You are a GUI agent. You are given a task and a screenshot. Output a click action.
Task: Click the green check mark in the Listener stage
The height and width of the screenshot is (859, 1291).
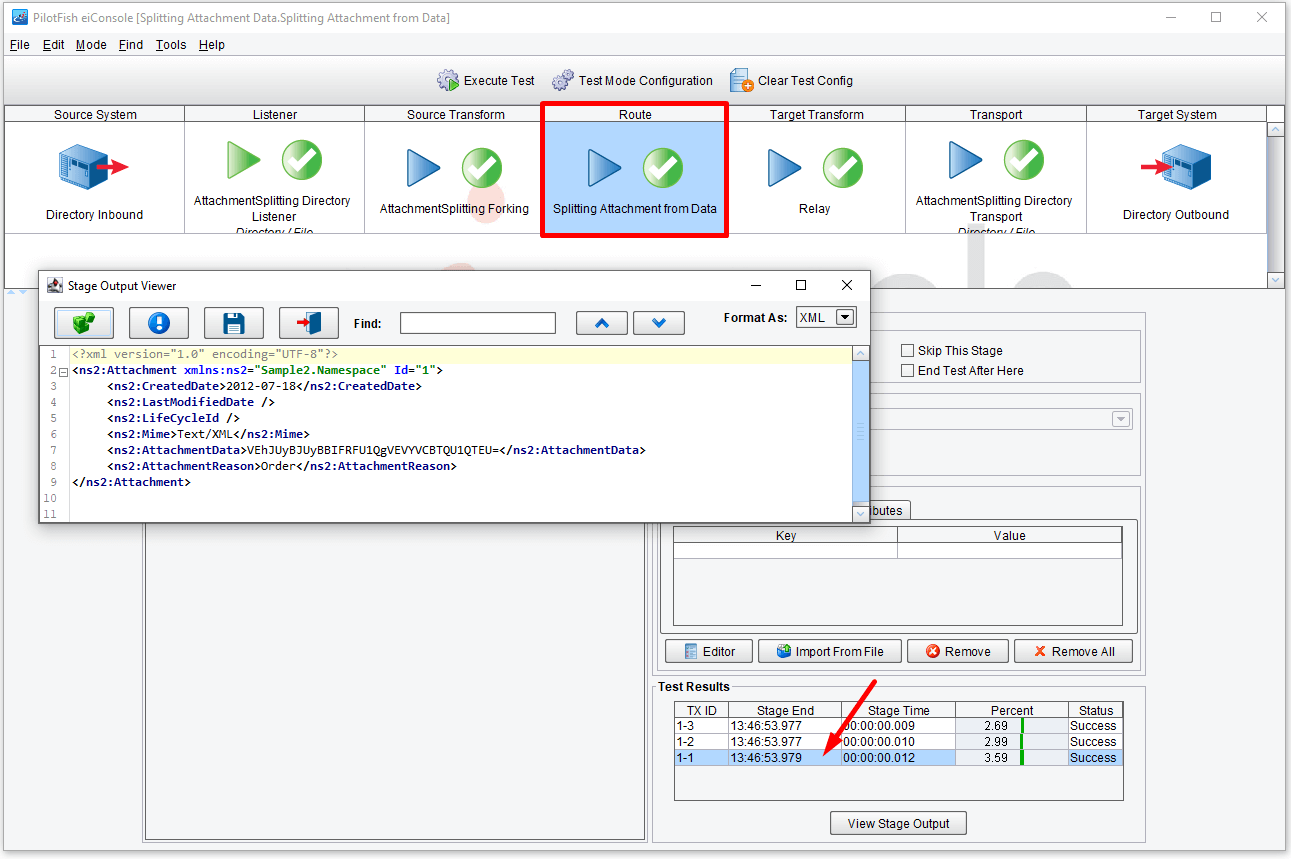pyautogui.click(x=302, y=160)
